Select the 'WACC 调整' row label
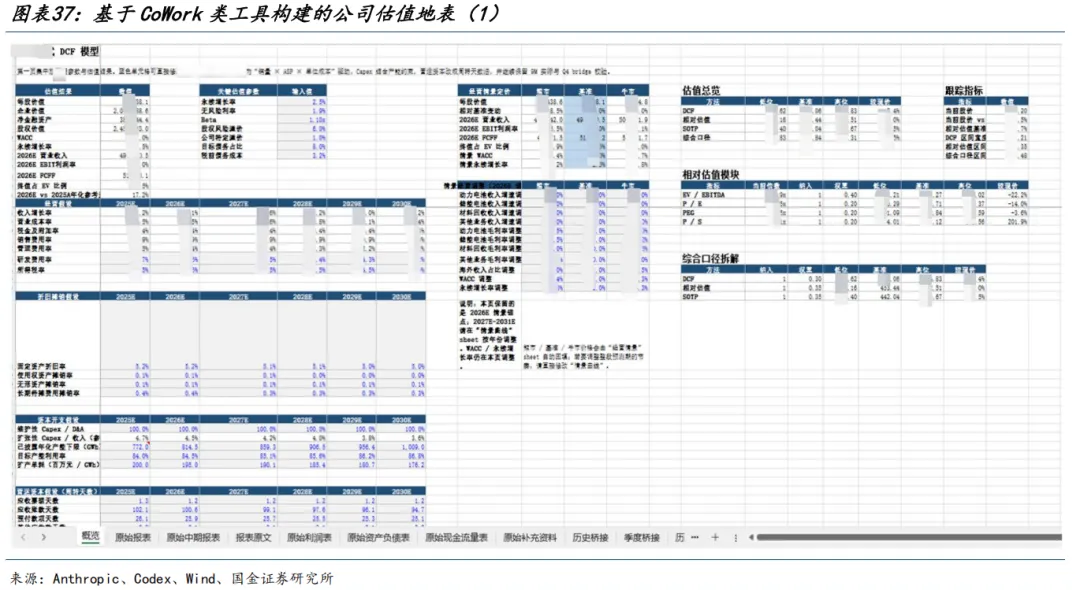 click(476, 279)
